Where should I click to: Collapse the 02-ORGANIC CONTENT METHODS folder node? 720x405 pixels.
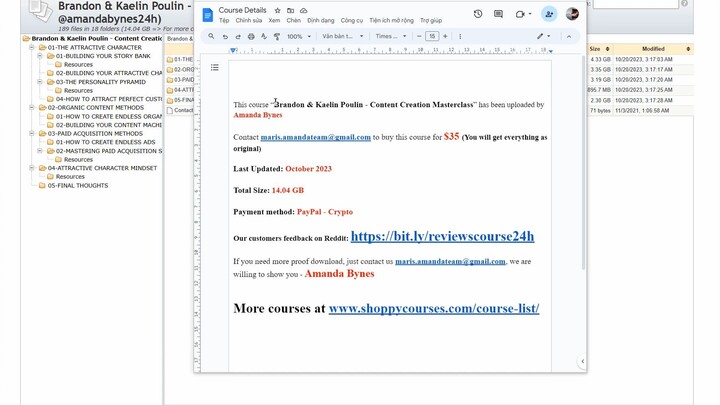[x=32, y=107]
